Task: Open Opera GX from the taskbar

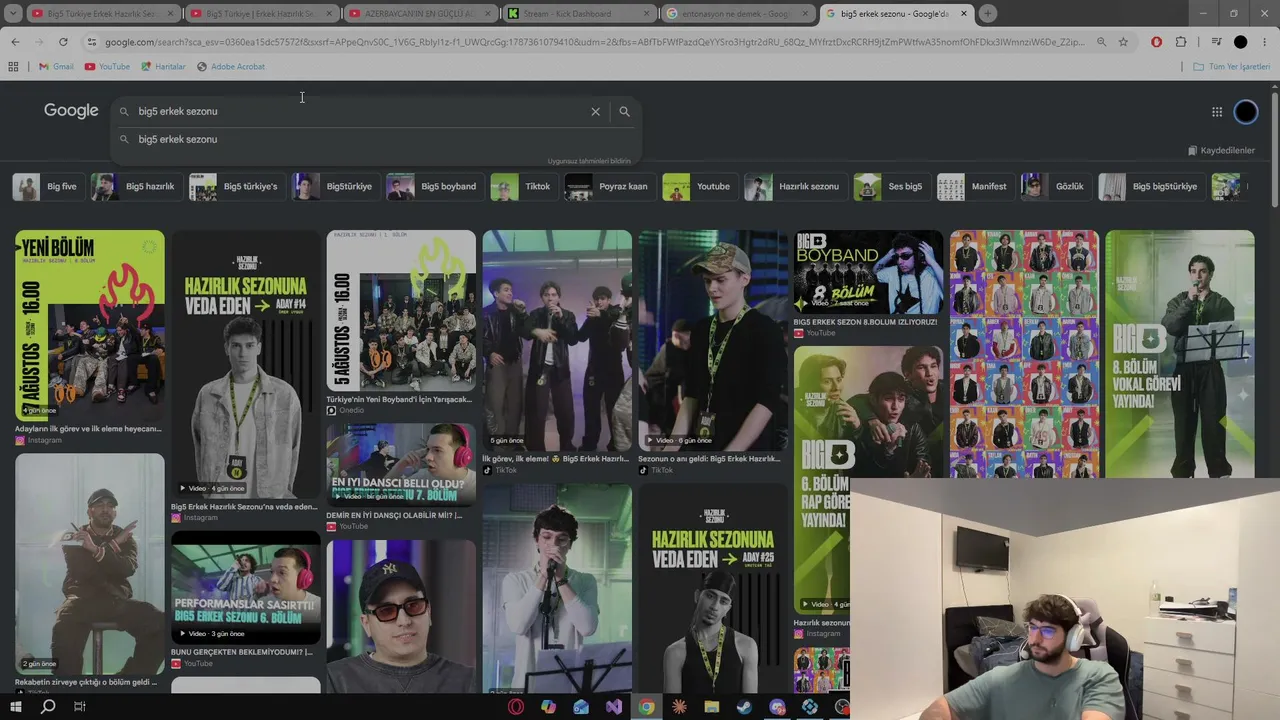Action: tap(516, 707)
